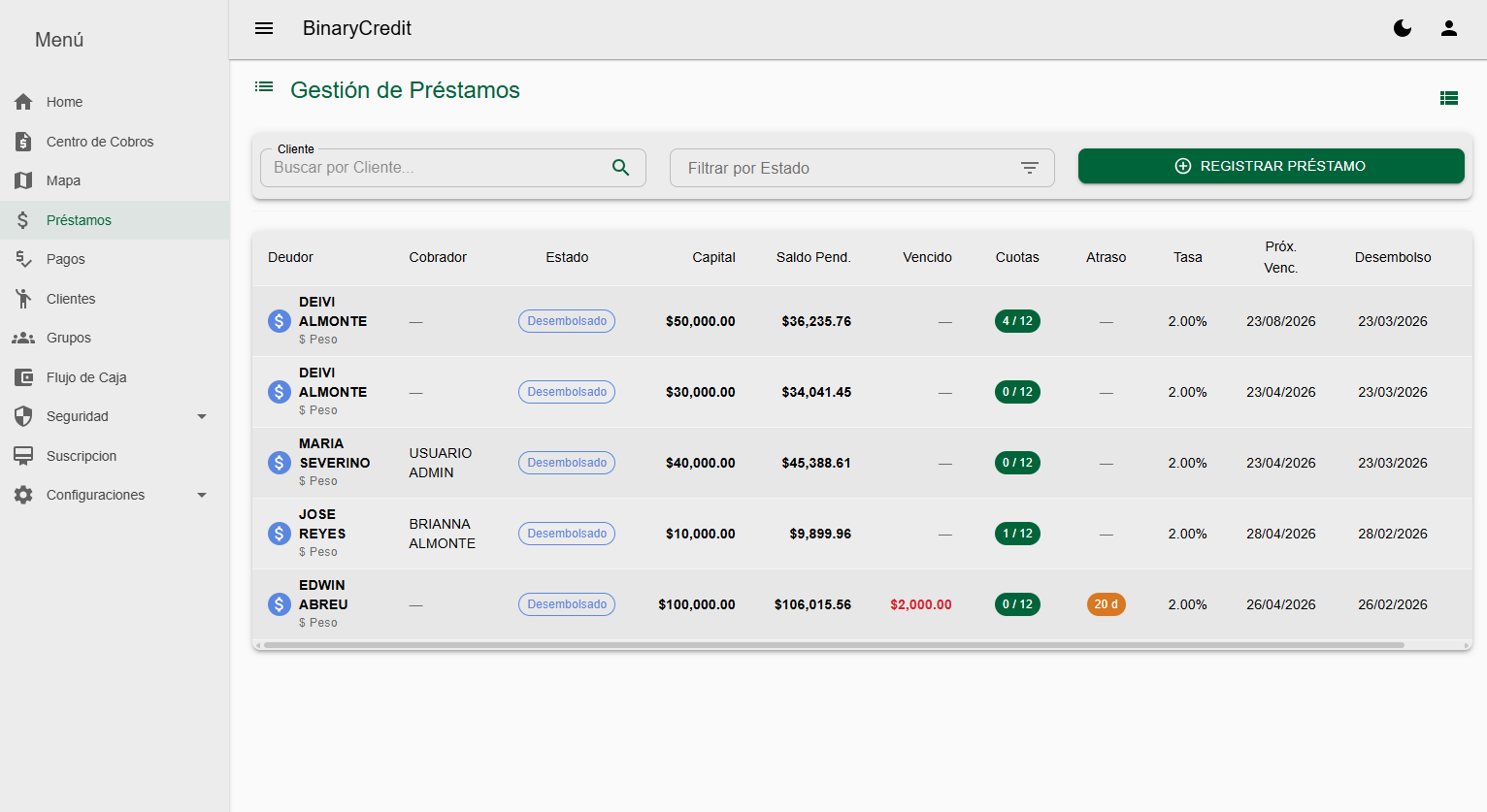Click the 1 / 12 cuotas badge
The width and height of the screenshot is (1487, 812).
[1017, 534]
